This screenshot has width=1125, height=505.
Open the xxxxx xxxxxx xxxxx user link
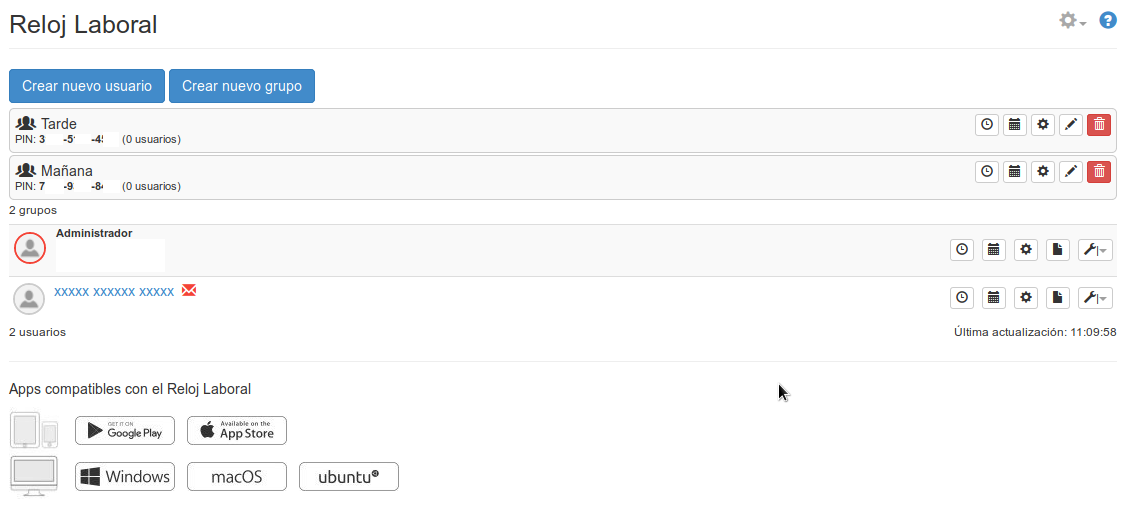114,291
